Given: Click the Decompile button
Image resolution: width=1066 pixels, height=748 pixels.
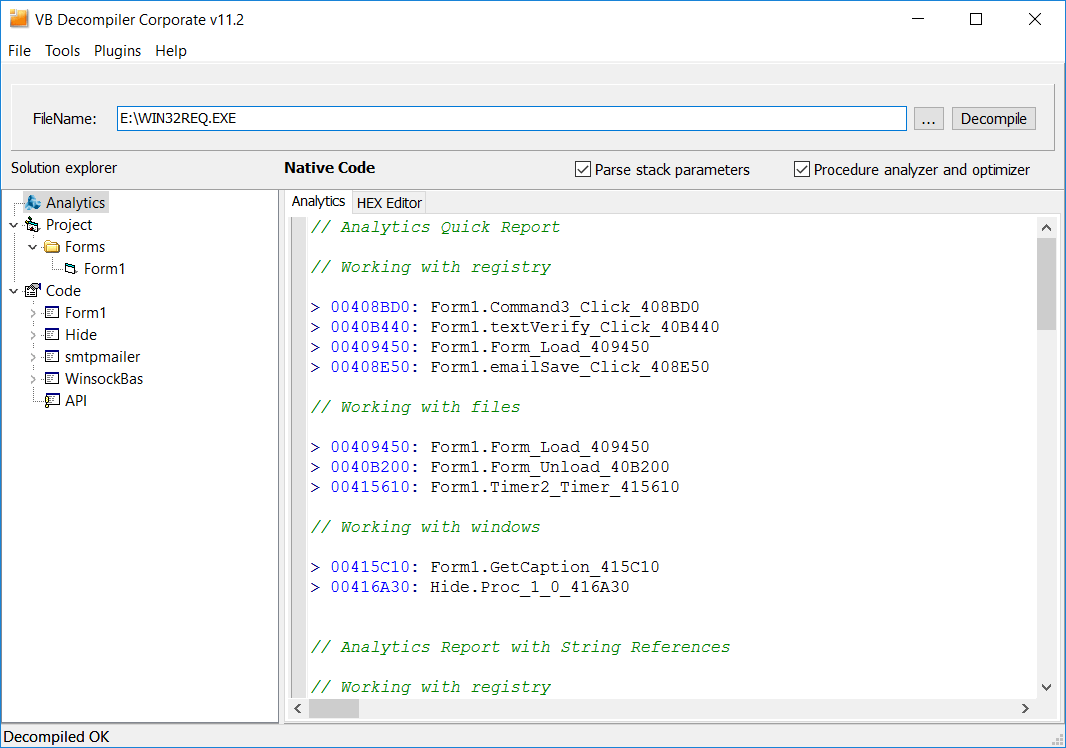Looking at the screenshot, I should tap(993, 118).
